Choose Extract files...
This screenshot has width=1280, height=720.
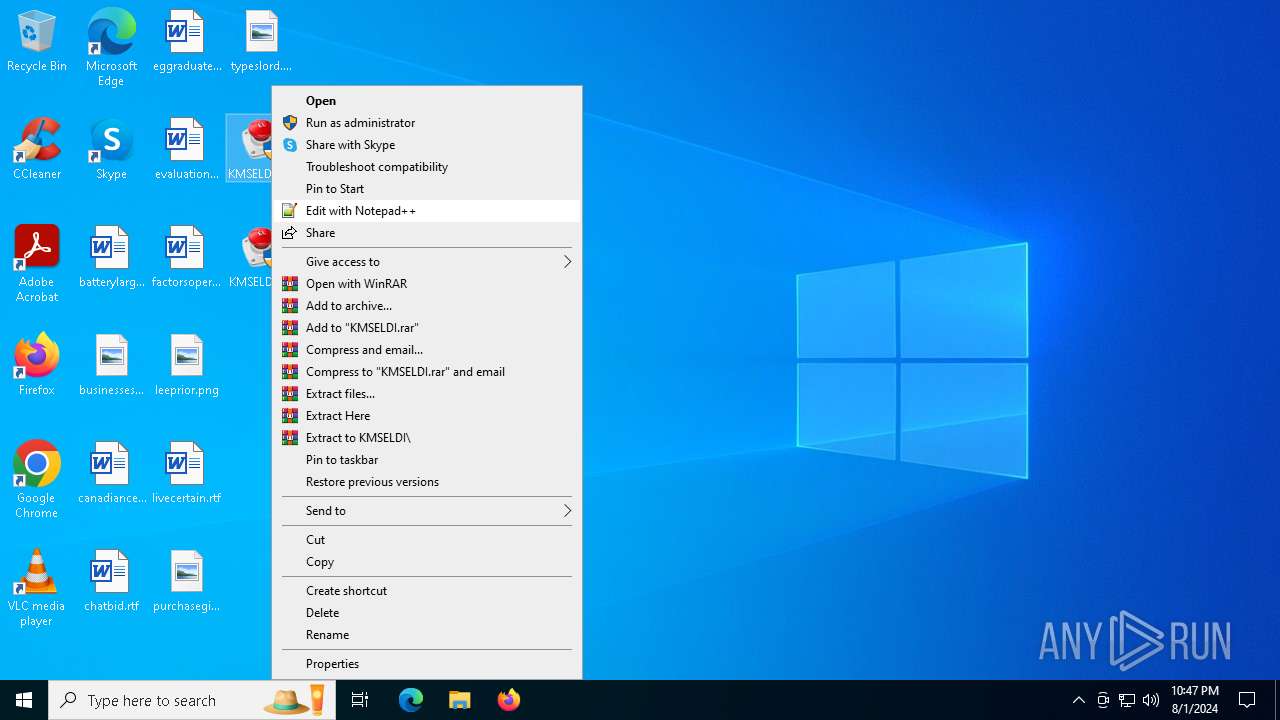[427, 394]
